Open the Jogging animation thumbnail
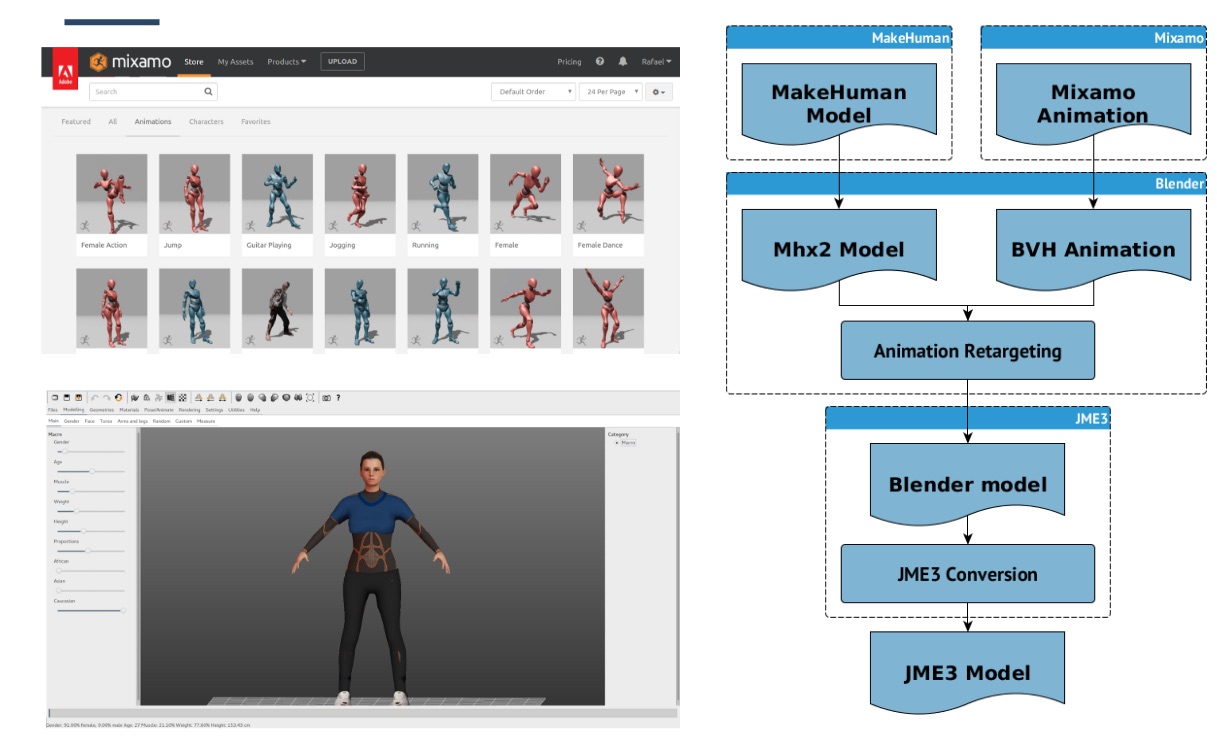This screenshot has width=1217, height=755. [x=360, y=194]
